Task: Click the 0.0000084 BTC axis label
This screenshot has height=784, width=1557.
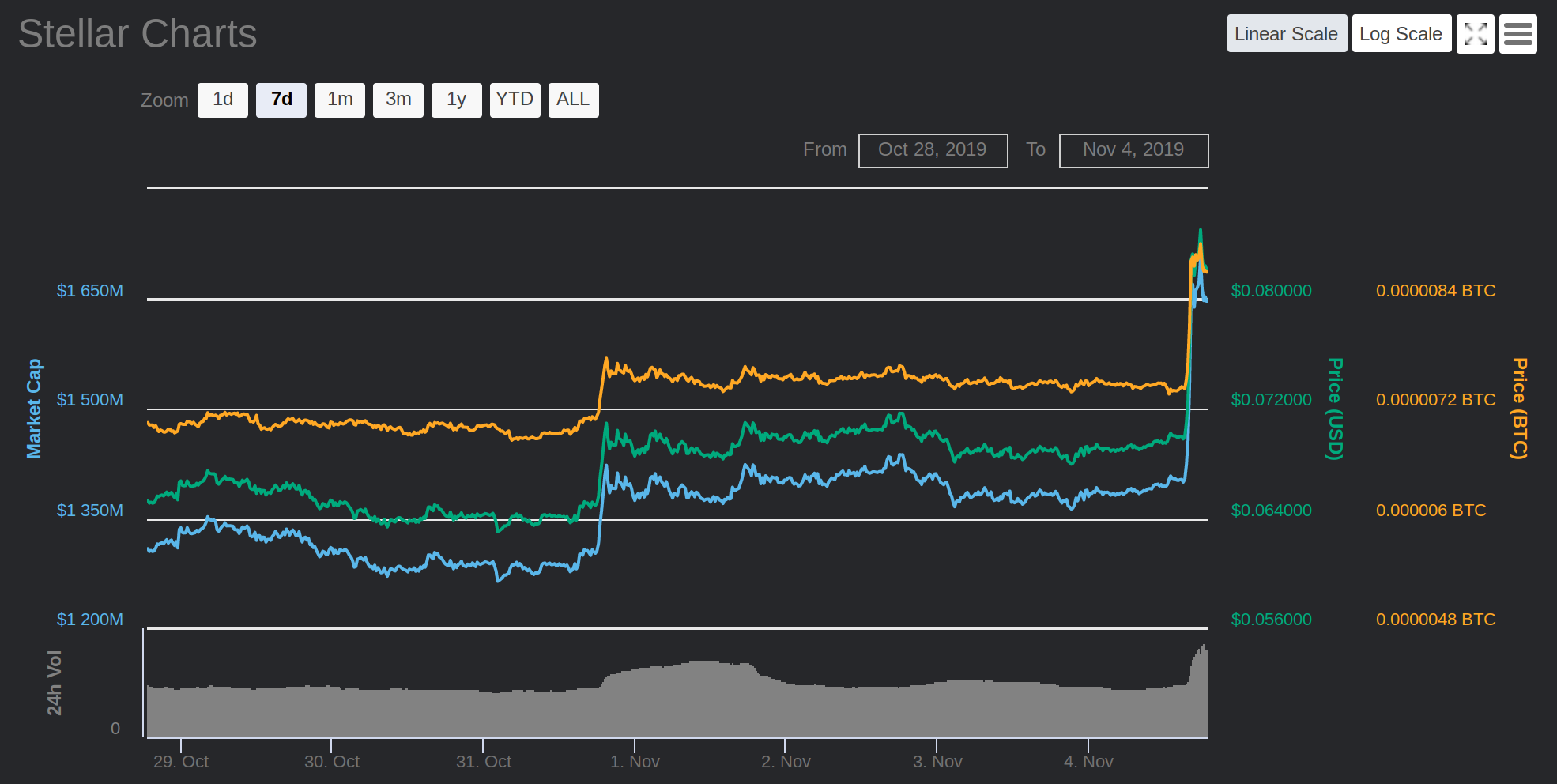Action: coord(1436,291)
